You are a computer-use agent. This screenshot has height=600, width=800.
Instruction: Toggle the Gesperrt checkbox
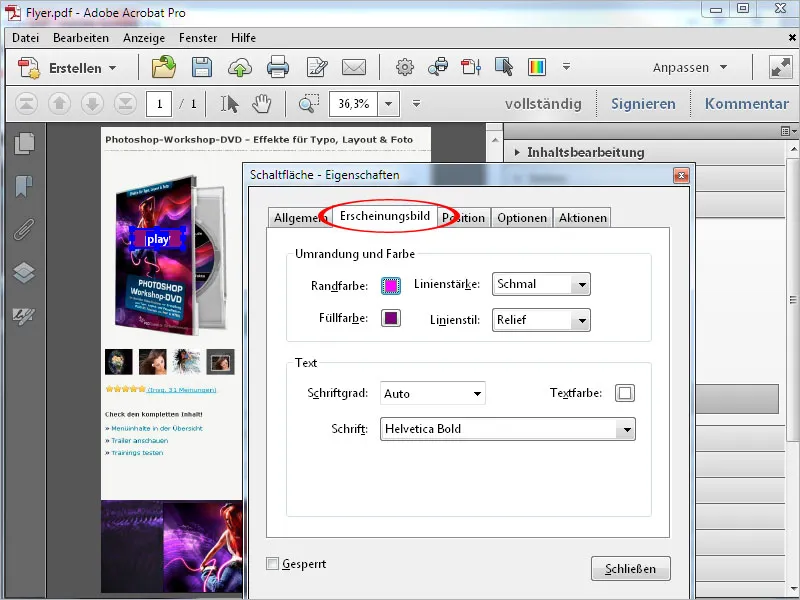[x=272, y=564]
